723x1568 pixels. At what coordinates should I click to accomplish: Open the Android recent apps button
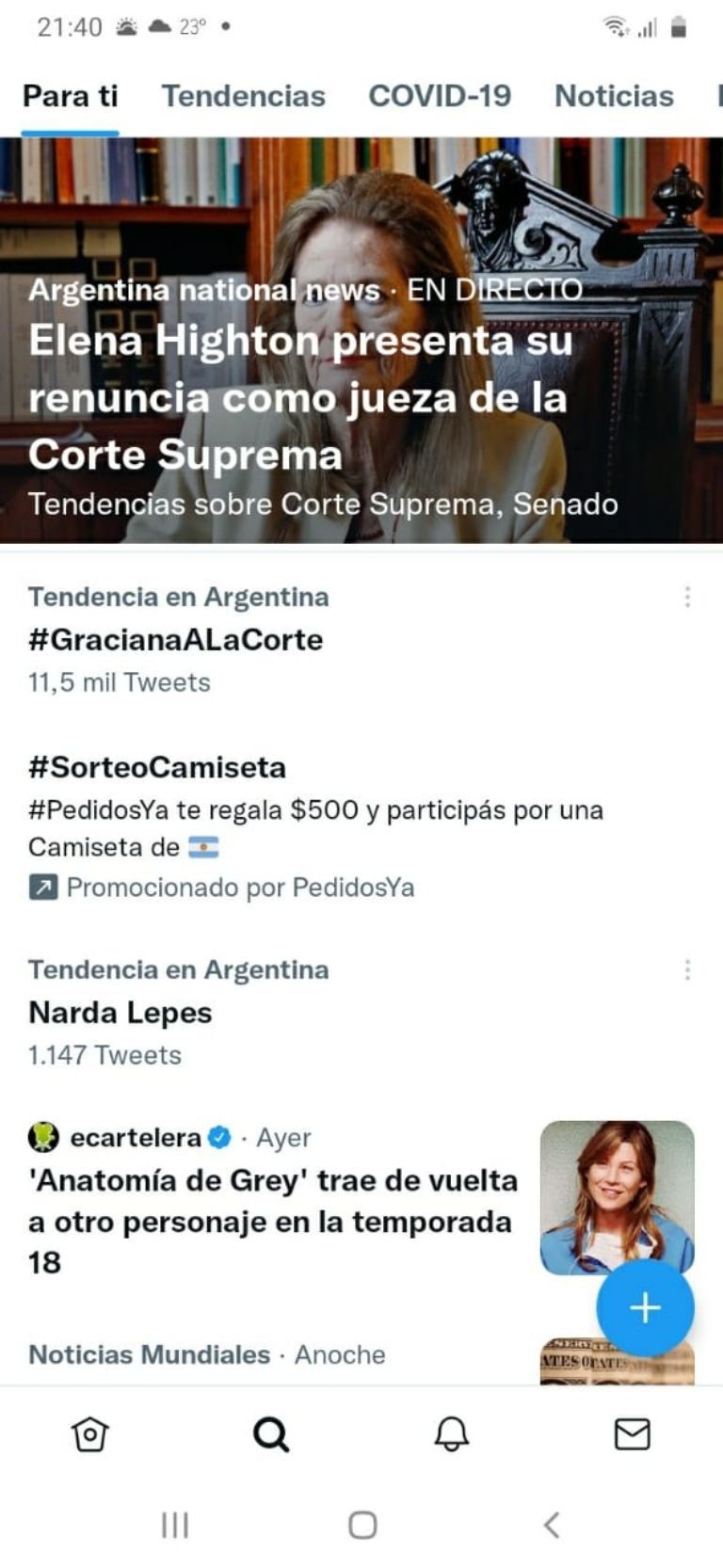click(x=175, y=1525)
